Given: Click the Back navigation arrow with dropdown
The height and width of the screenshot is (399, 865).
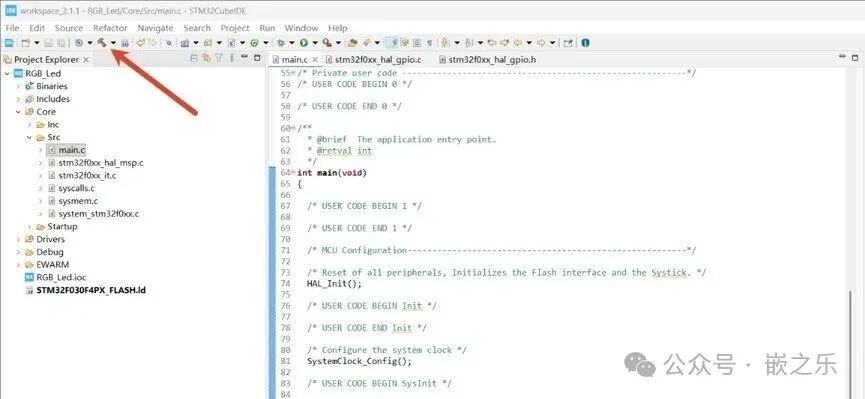Looking at the screenshot, I should point(518,42).
